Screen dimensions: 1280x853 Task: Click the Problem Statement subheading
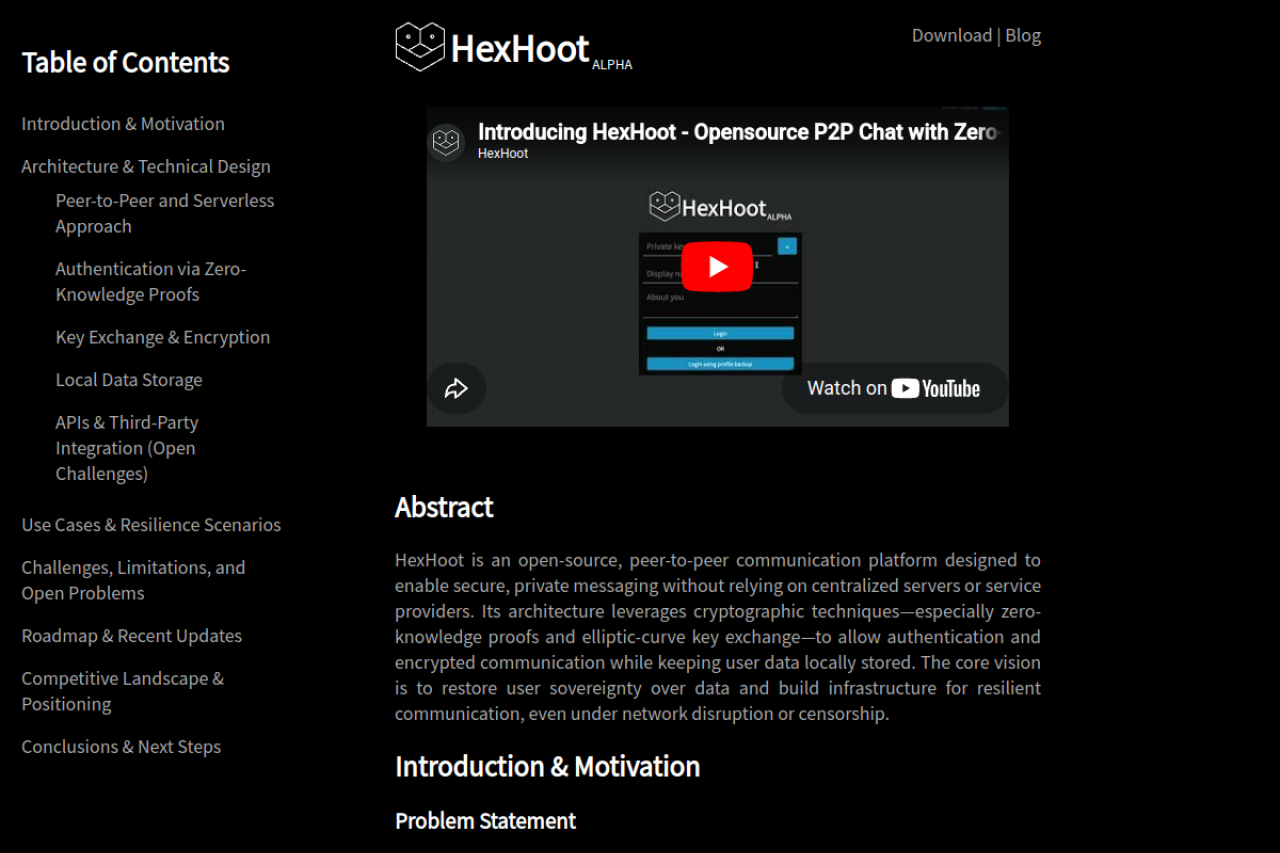pos(485,821)
